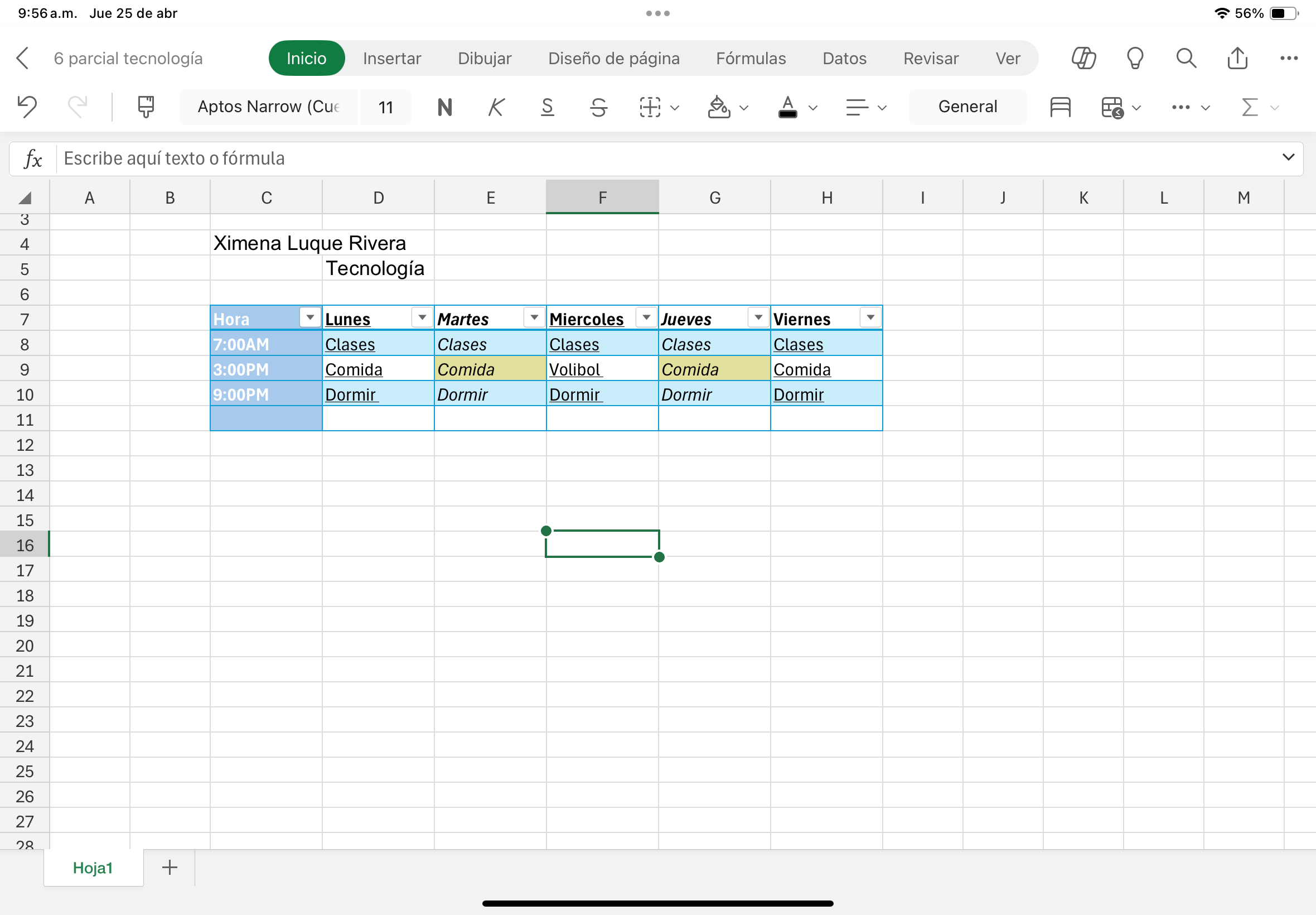Screen dimensions: 1316x915
Task: Select the Hoja1 sheet tab
Action: [x=93, y=868]
